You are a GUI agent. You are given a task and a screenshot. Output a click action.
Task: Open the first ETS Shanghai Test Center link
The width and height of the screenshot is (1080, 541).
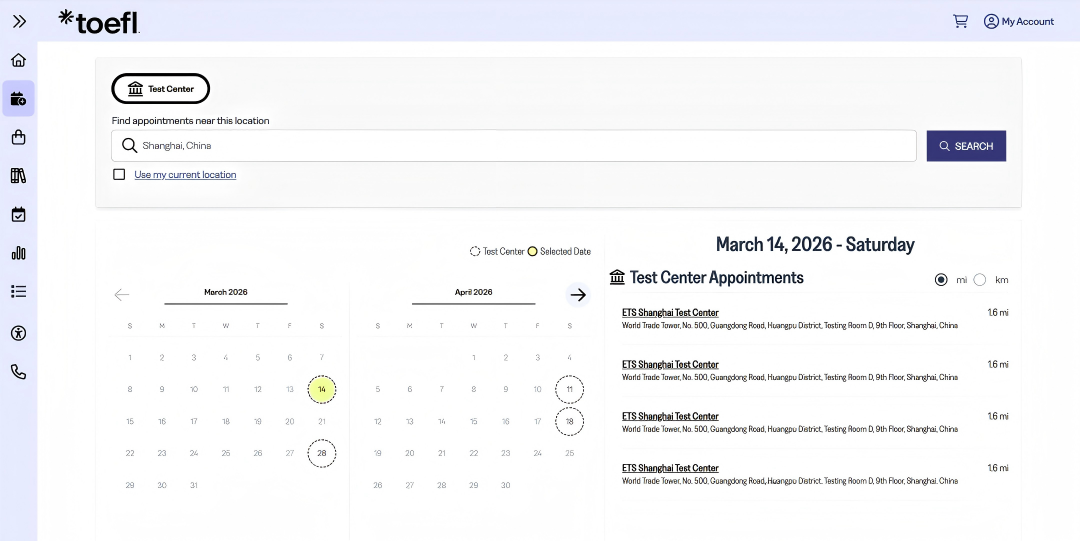point(670,313)
